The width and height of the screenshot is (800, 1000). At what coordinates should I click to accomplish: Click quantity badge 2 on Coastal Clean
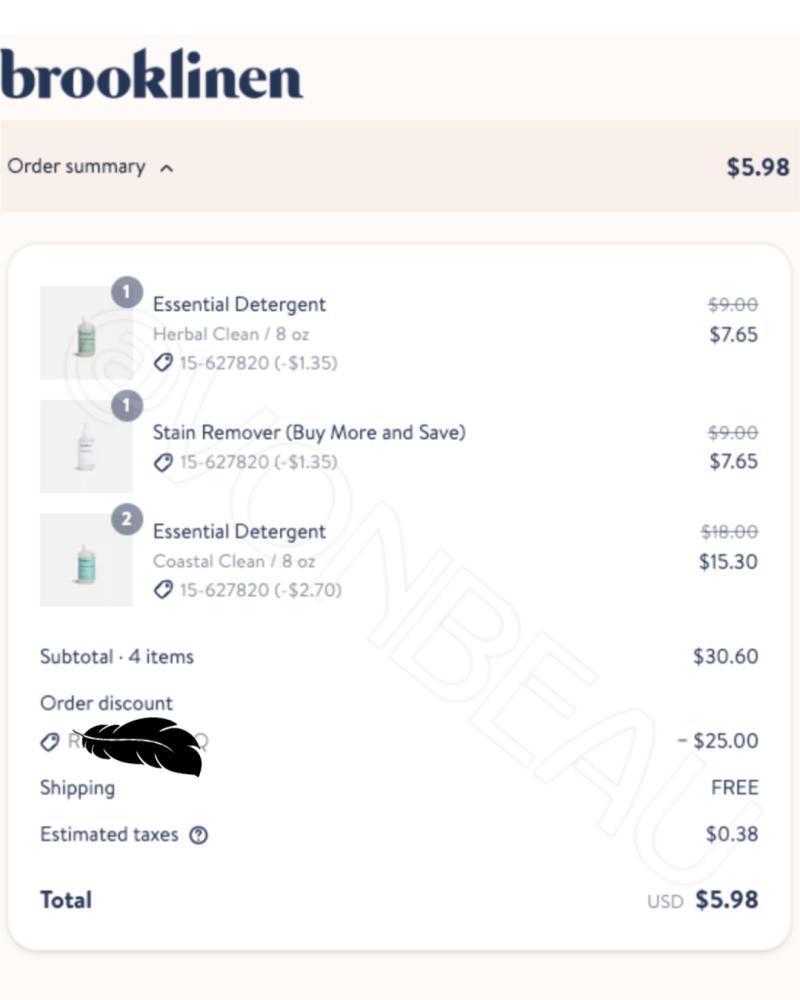[127, 519]
